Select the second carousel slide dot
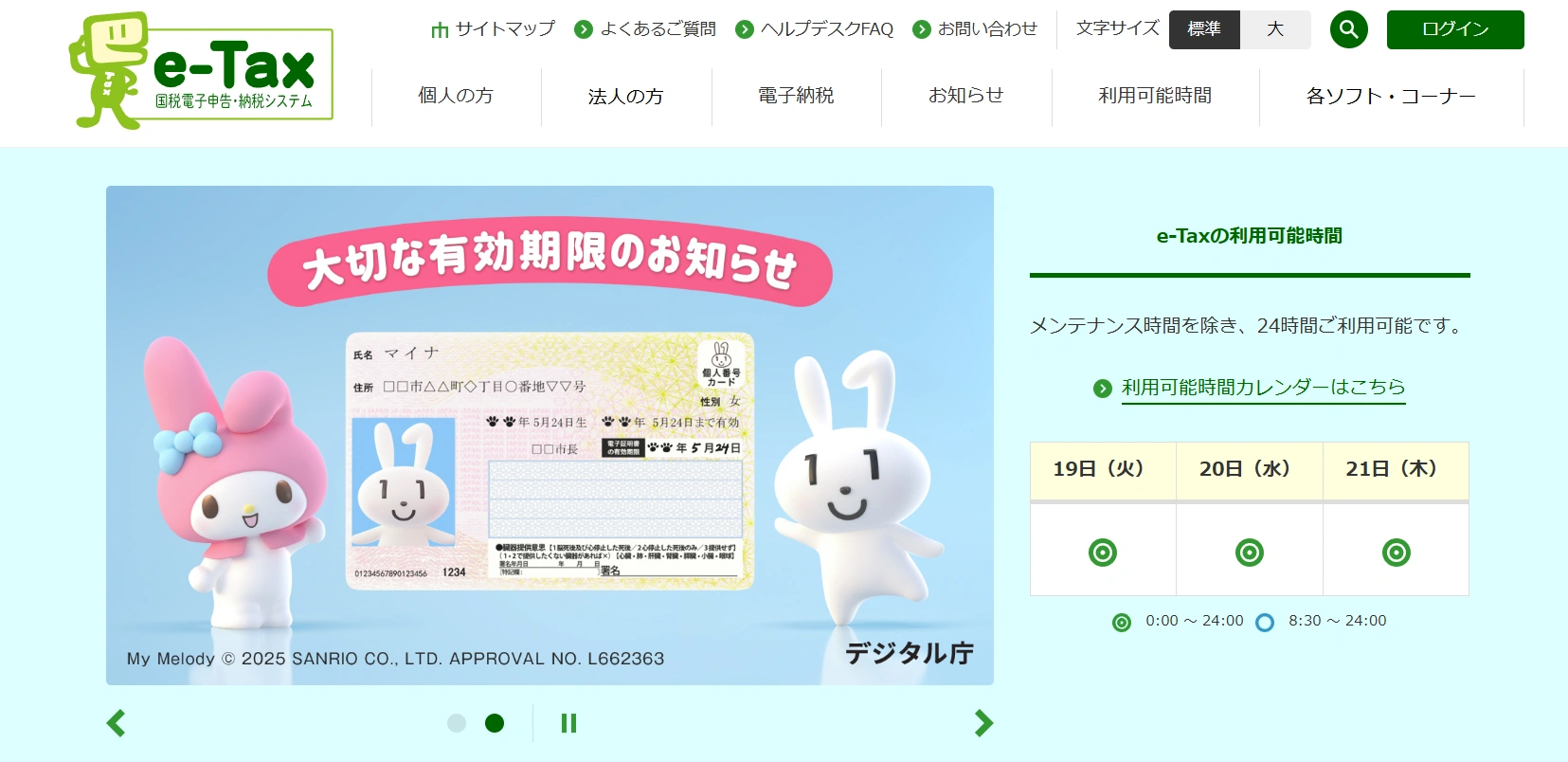The height and width of the screenshot is (762, 1568). coord(495,723)
